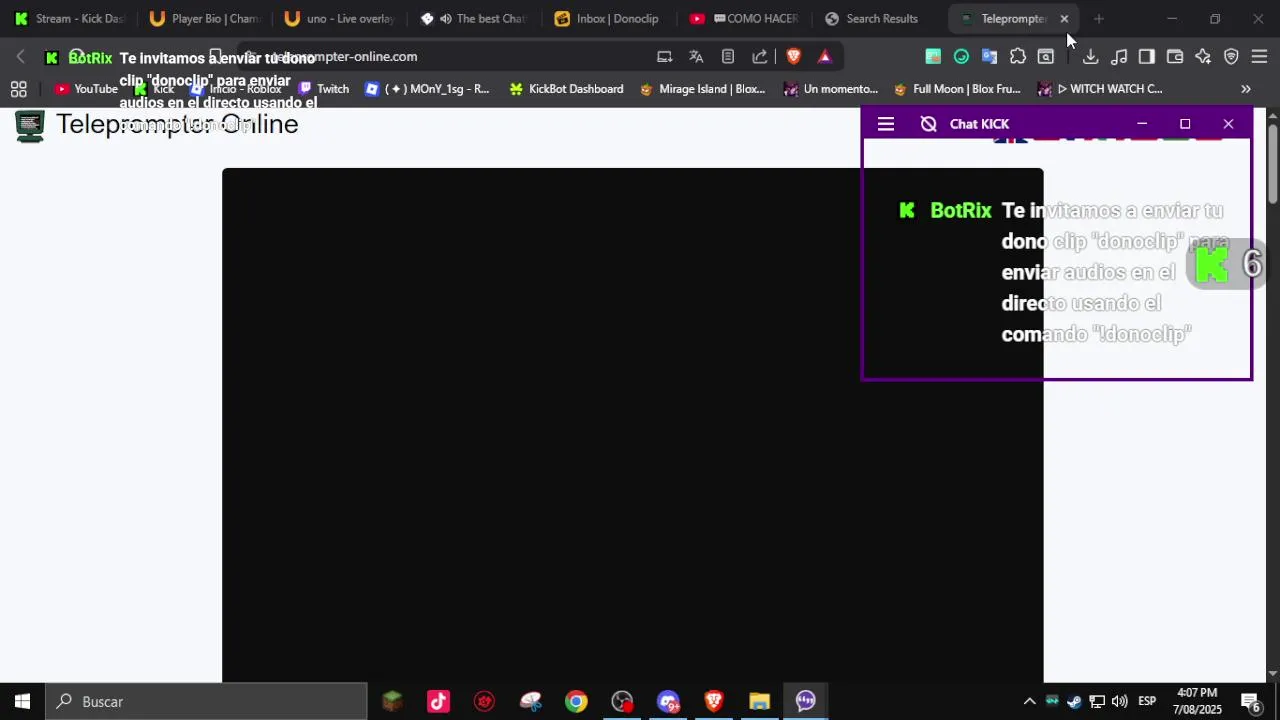Open the Mirage Island Blox bookmark

702,89
